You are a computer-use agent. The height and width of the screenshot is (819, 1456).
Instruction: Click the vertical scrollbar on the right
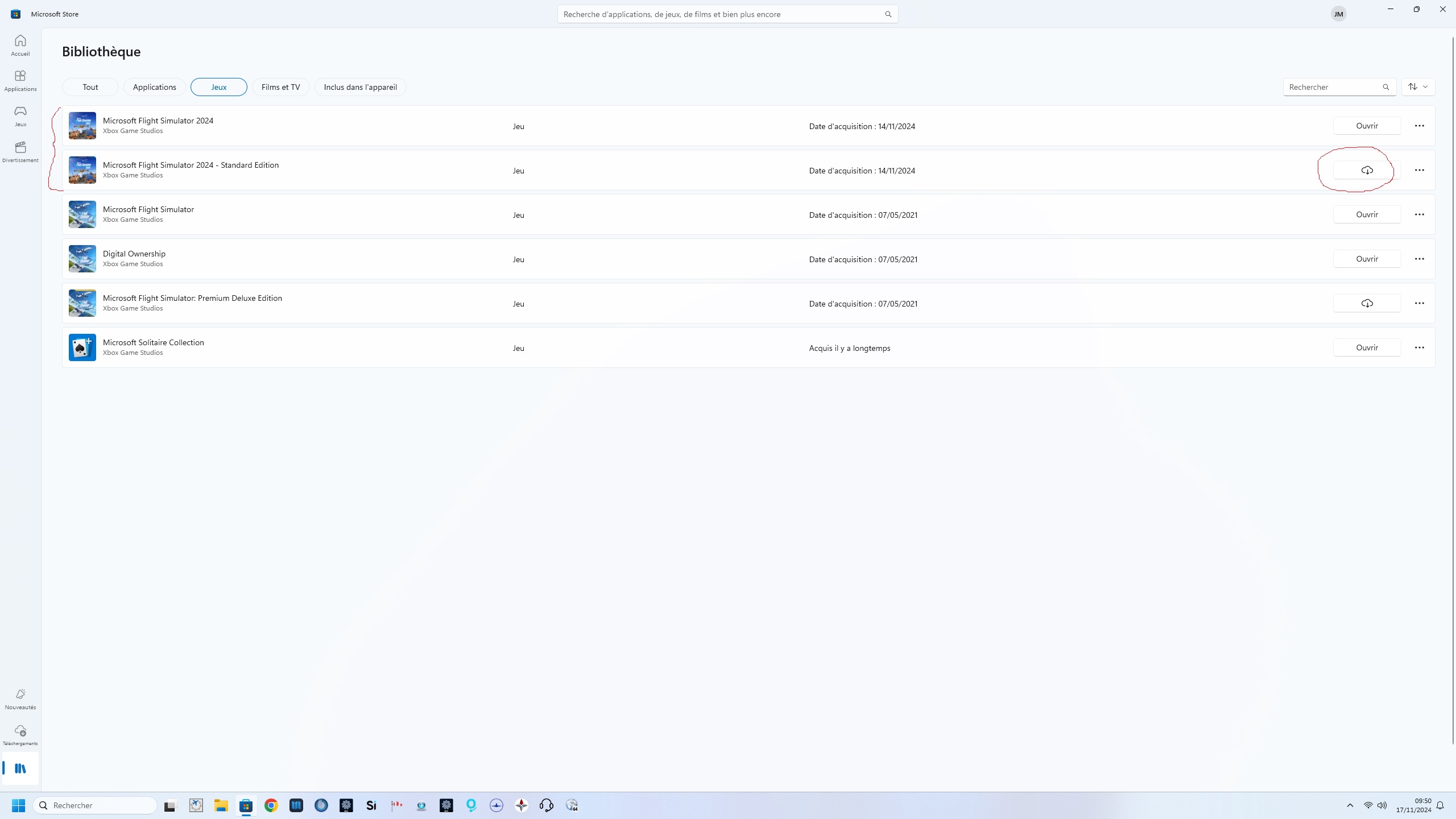[1453, 390]
